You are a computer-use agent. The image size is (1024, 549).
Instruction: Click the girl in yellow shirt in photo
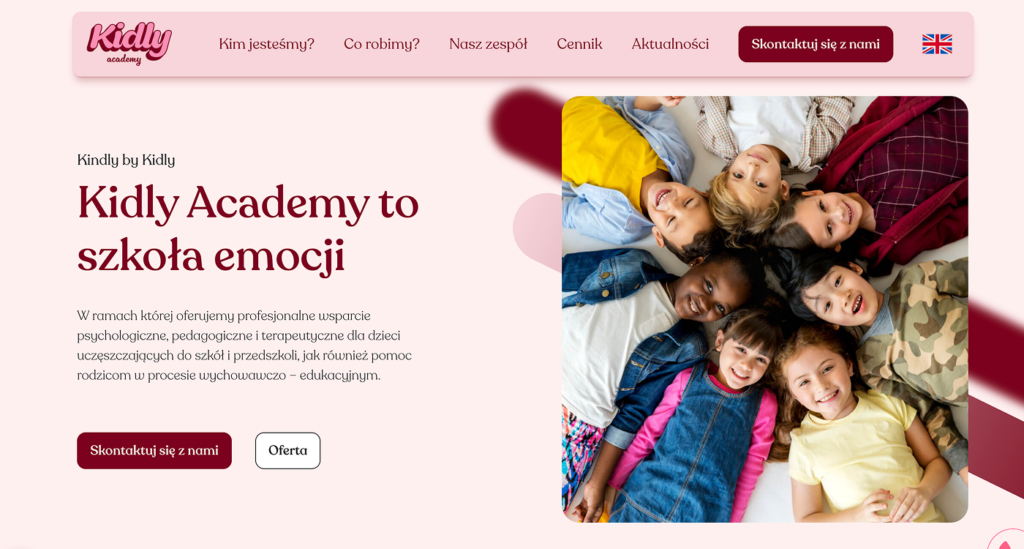point(849,431)
